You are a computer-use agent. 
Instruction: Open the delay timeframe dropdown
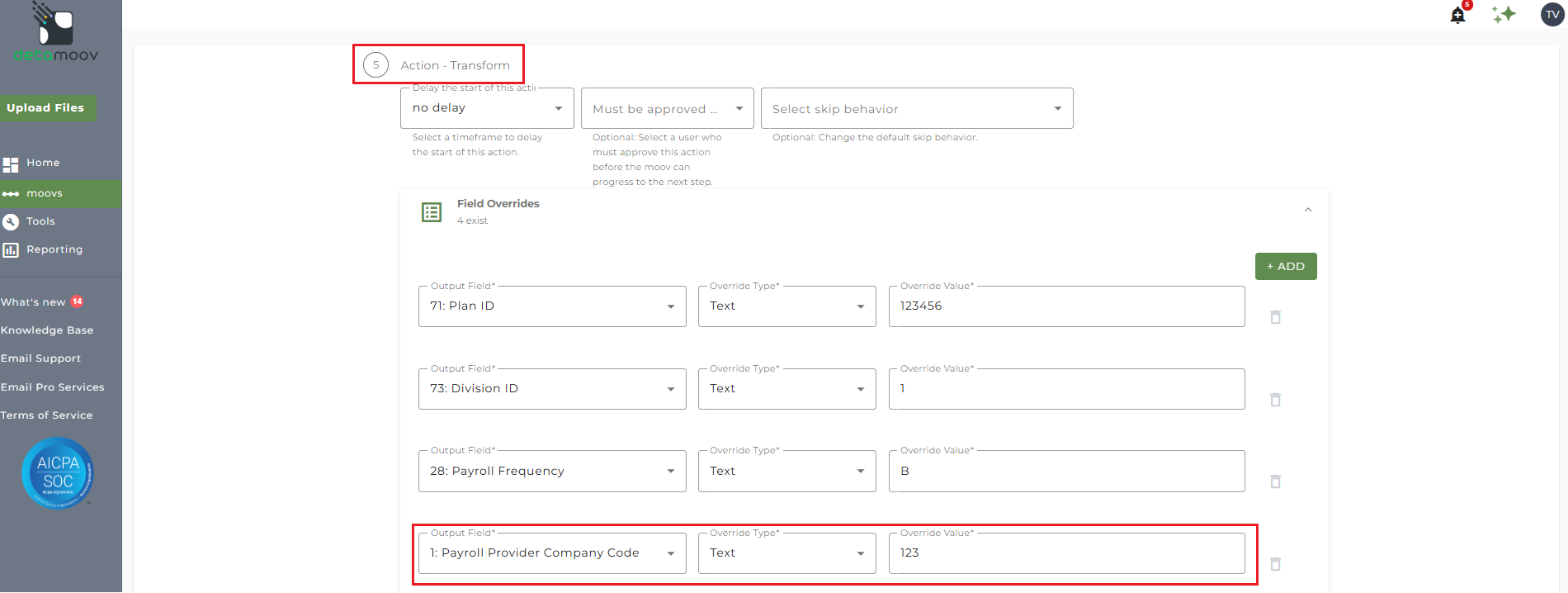pos(486,108)
